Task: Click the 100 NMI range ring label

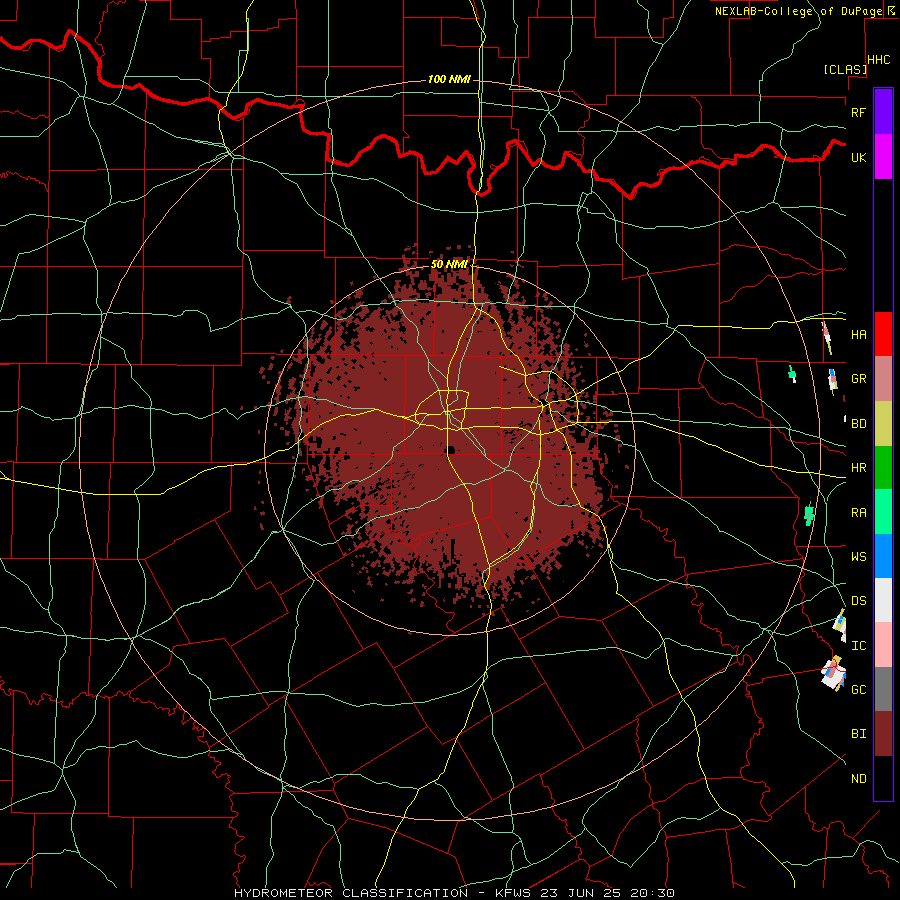Action: coord(449,79)
